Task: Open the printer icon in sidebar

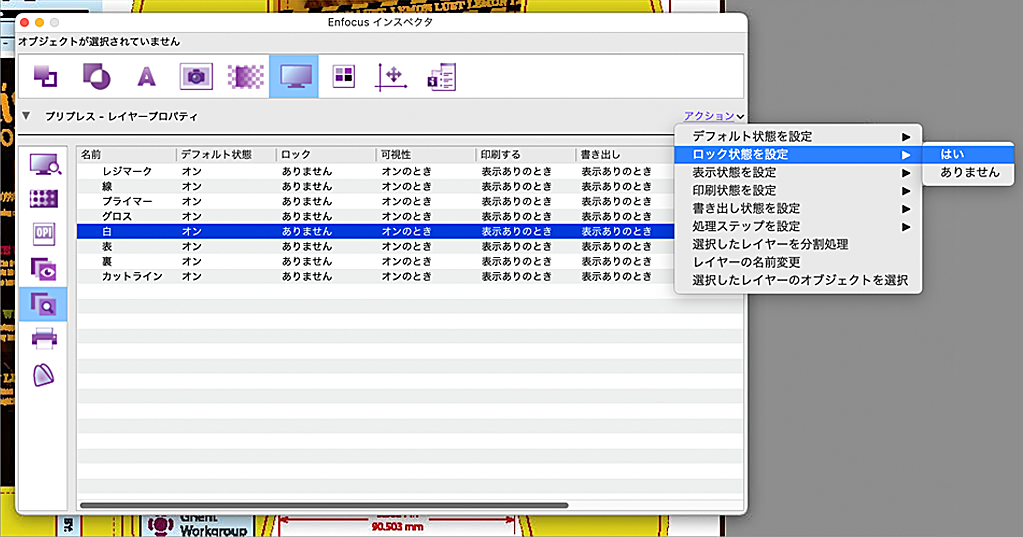Action: pyautogui.click(x=44, y=338)
